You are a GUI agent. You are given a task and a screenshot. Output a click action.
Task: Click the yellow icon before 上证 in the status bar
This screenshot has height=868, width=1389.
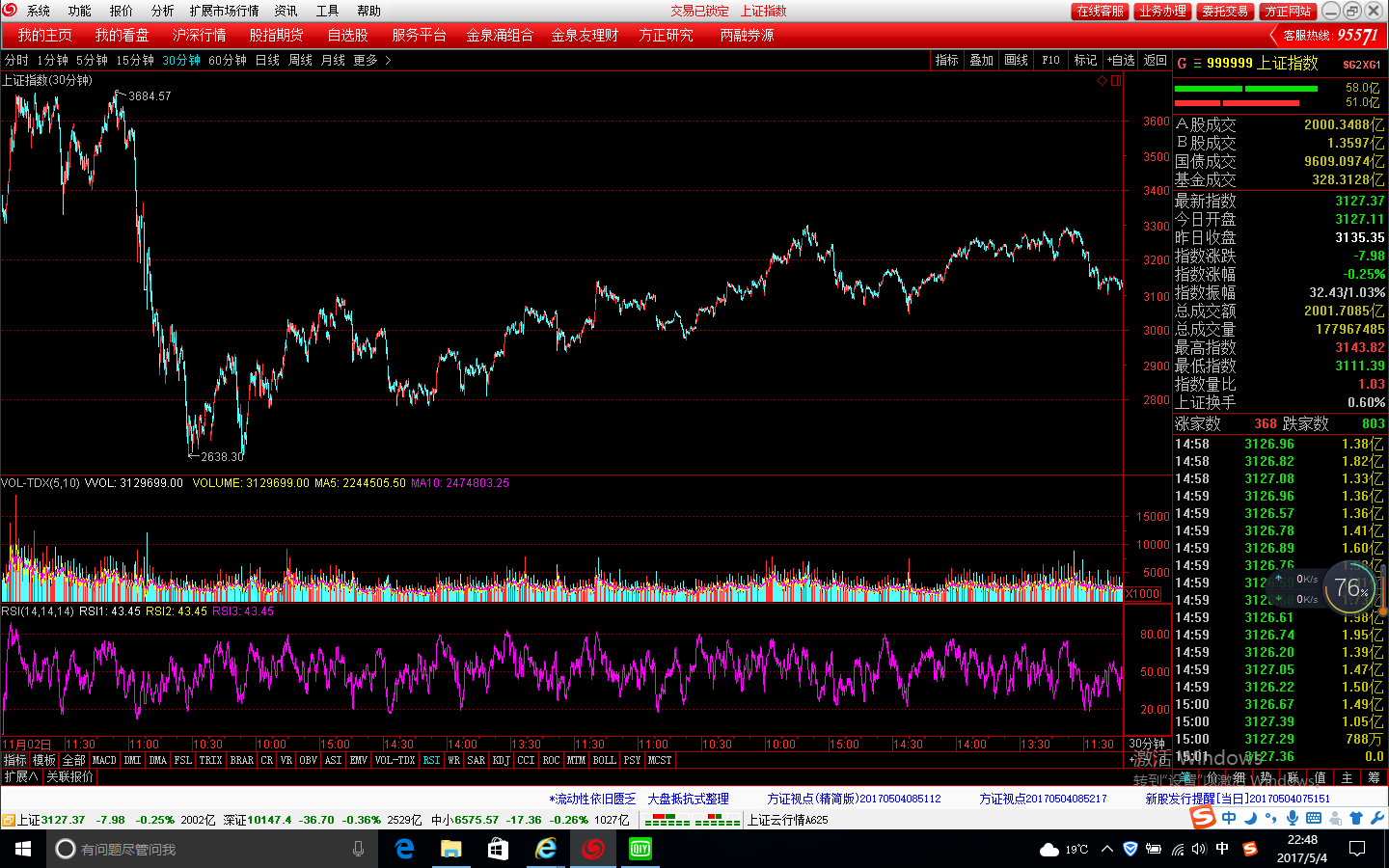pos(8,821)
